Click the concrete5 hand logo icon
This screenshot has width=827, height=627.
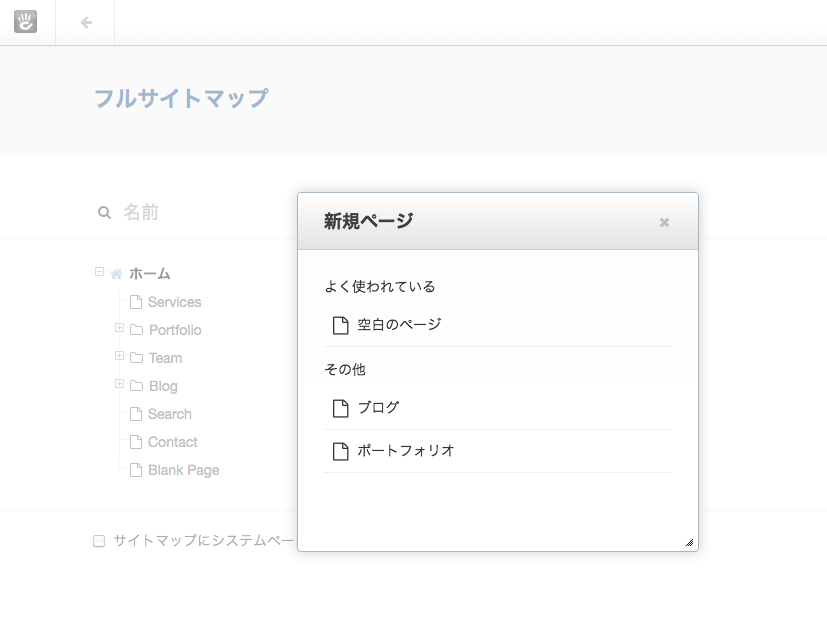pyautogui.click(x=25, y=22)
